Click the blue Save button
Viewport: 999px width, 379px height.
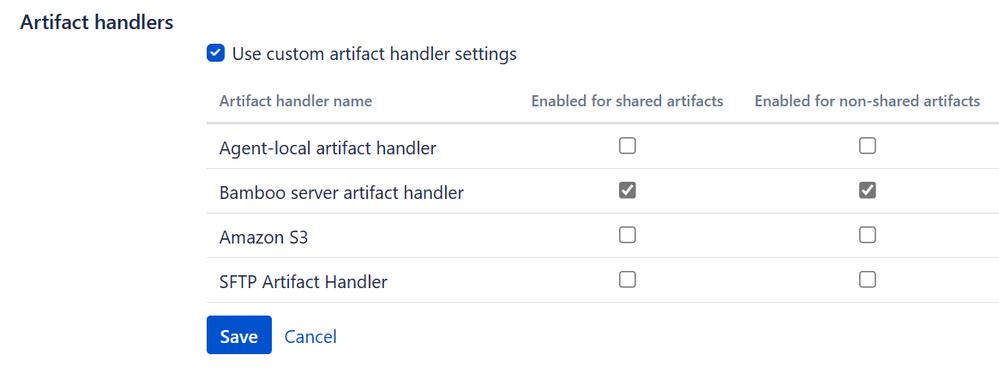click(x=239, y=335)
